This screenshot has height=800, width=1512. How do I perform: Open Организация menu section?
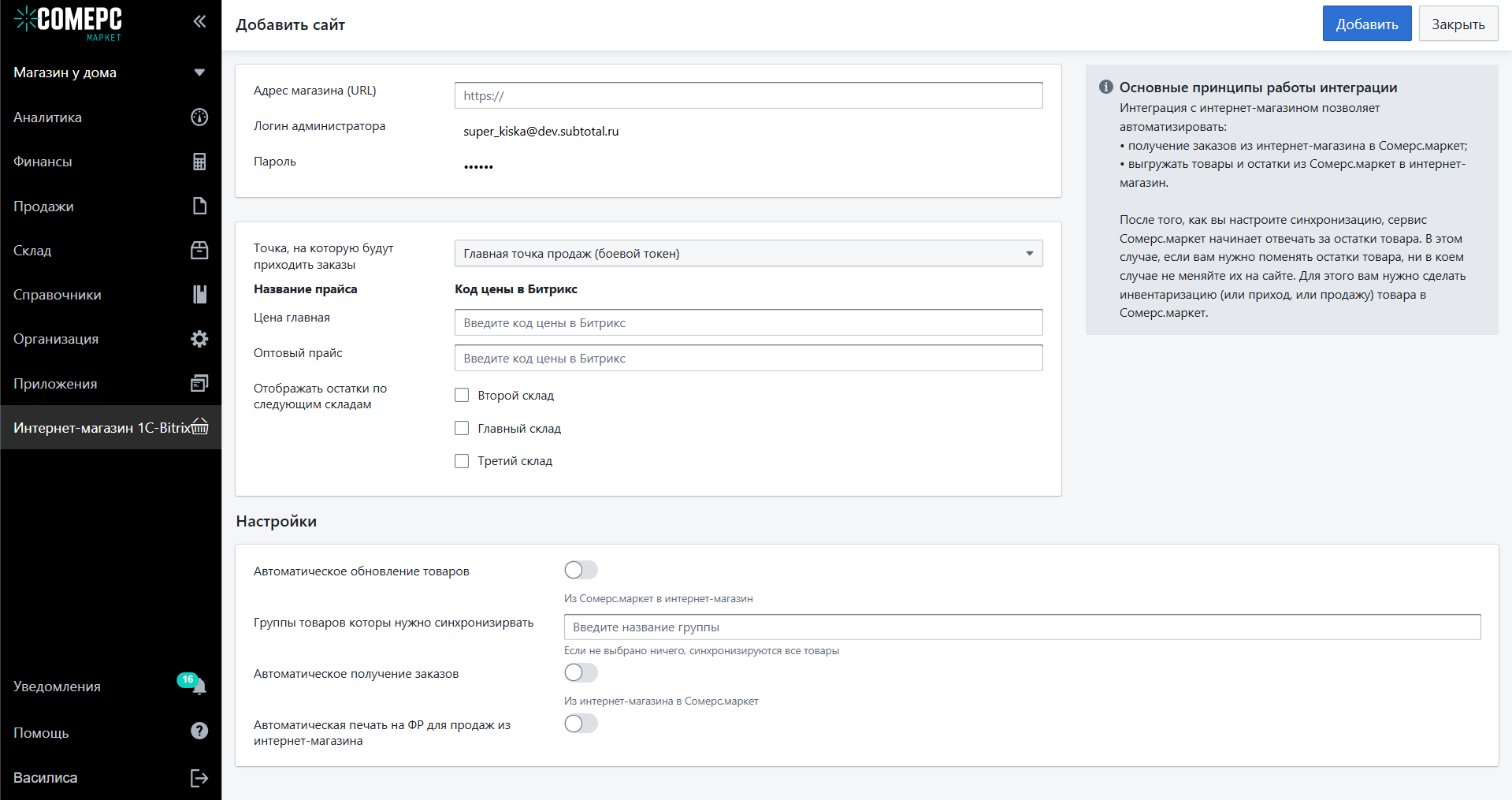point(110,339)
